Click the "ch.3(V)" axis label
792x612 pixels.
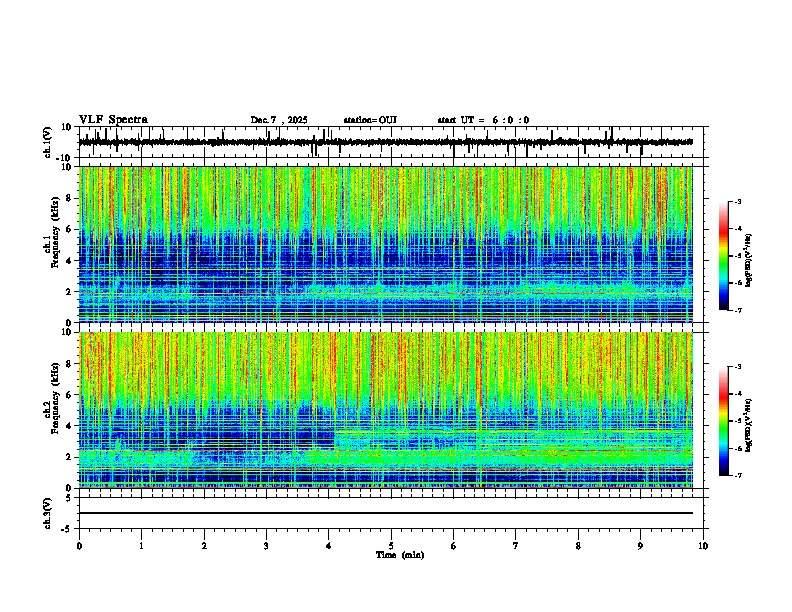(48, 513)
